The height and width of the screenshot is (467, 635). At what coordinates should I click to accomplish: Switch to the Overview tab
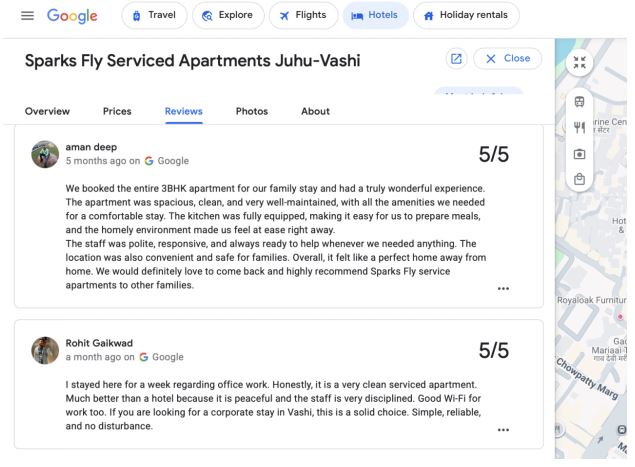(x=47, y=110)
